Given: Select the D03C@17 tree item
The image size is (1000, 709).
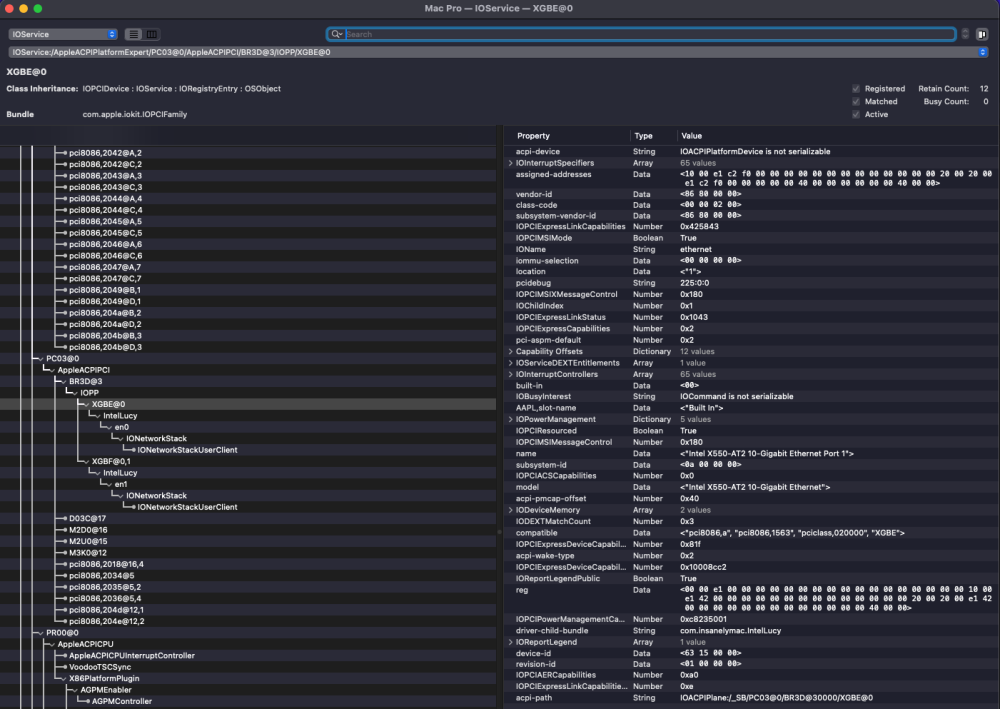Looking at the screenshot, I should (x=87, y=519).
